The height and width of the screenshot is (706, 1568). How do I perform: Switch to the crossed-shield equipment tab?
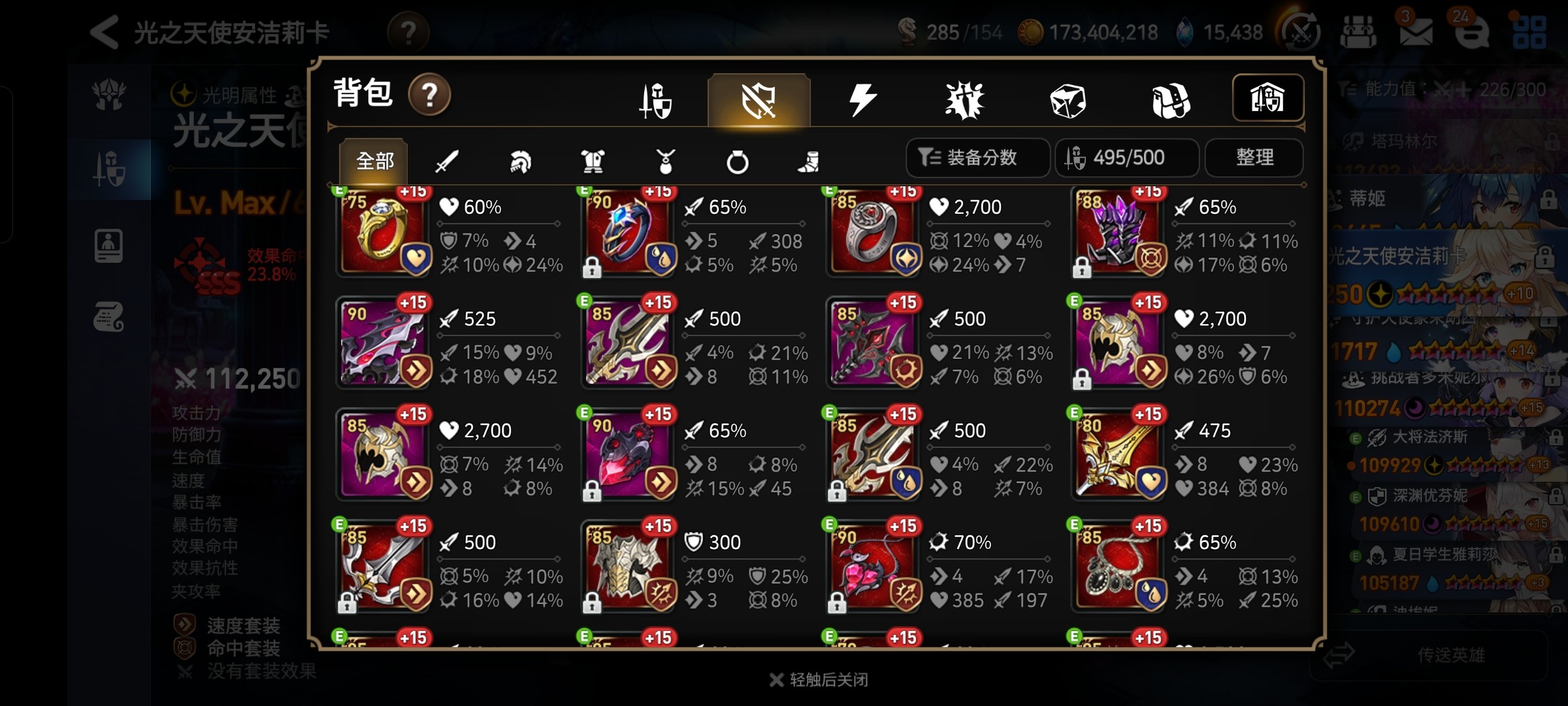coord(759,101)
